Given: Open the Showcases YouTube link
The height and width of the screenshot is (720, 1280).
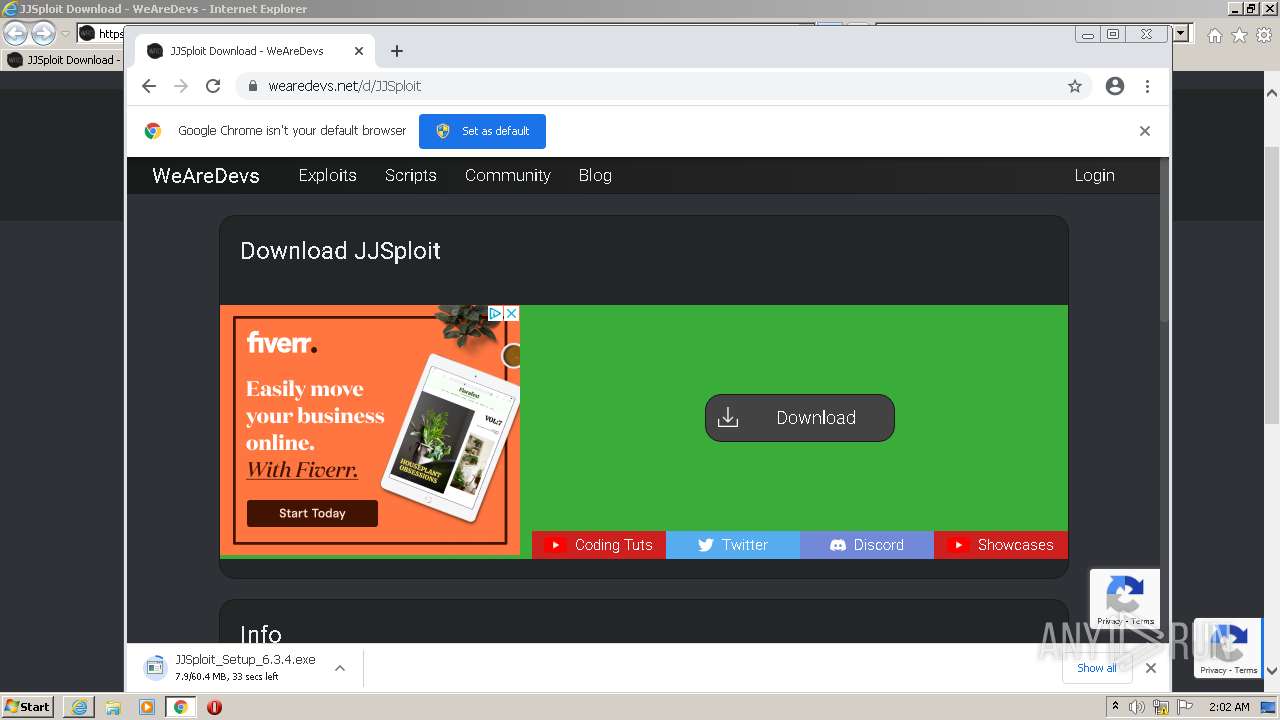Looking at the screenshot, I should click(1001, 545).
